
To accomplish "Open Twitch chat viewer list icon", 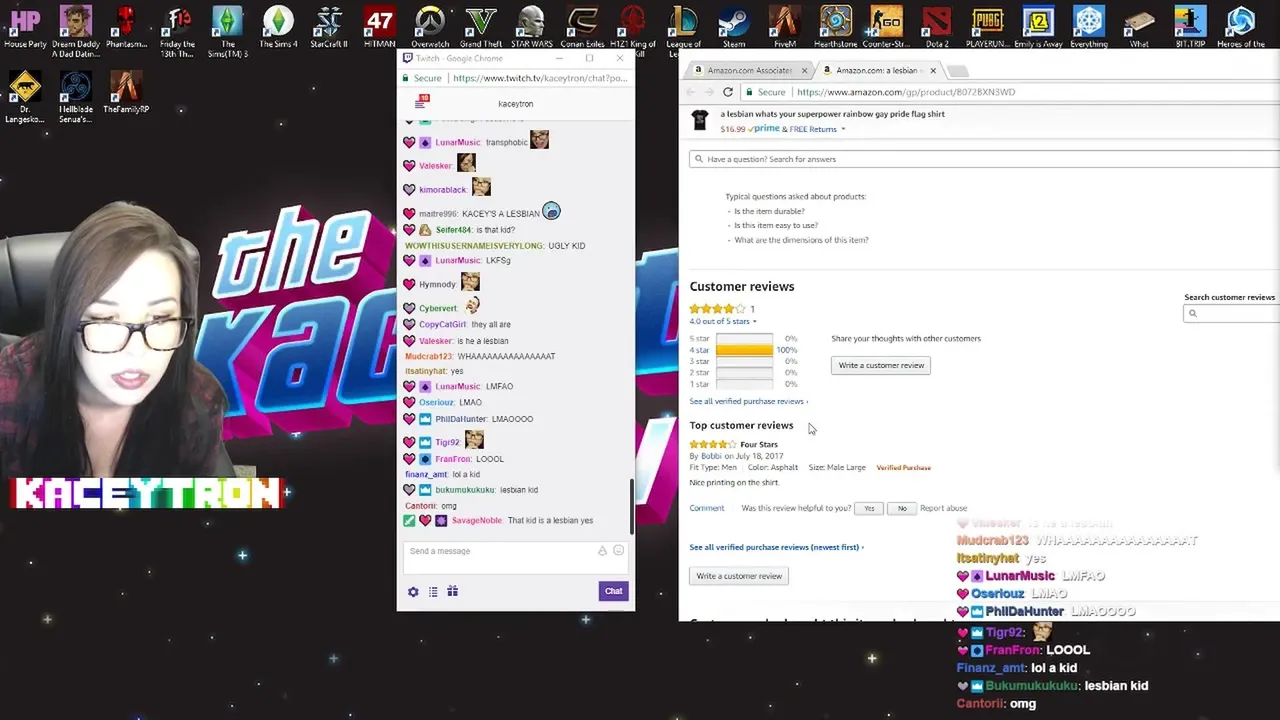I will pos(433,592).
